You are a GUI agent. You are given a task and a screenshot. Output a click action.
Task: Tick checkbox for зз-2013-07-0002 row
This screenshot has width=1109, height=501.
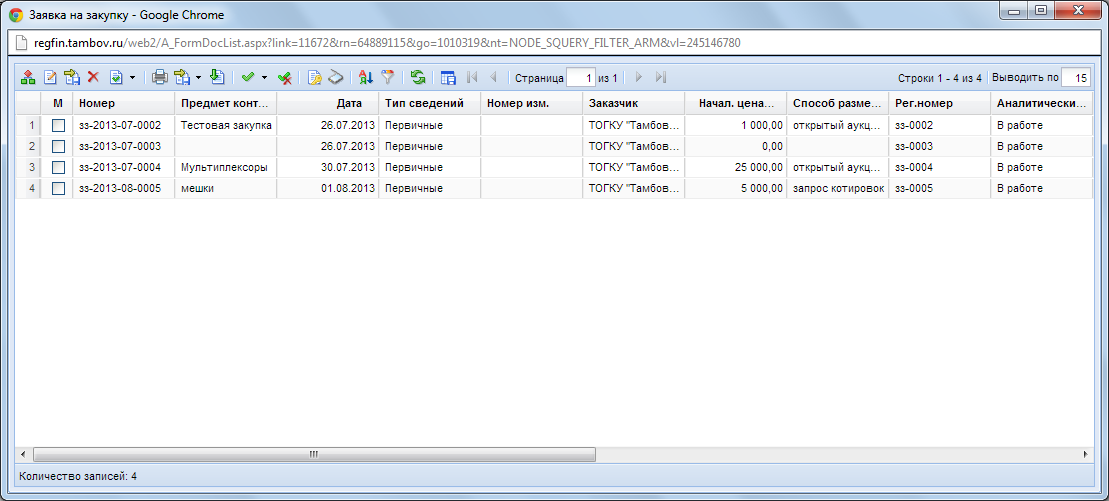point(58,126)
